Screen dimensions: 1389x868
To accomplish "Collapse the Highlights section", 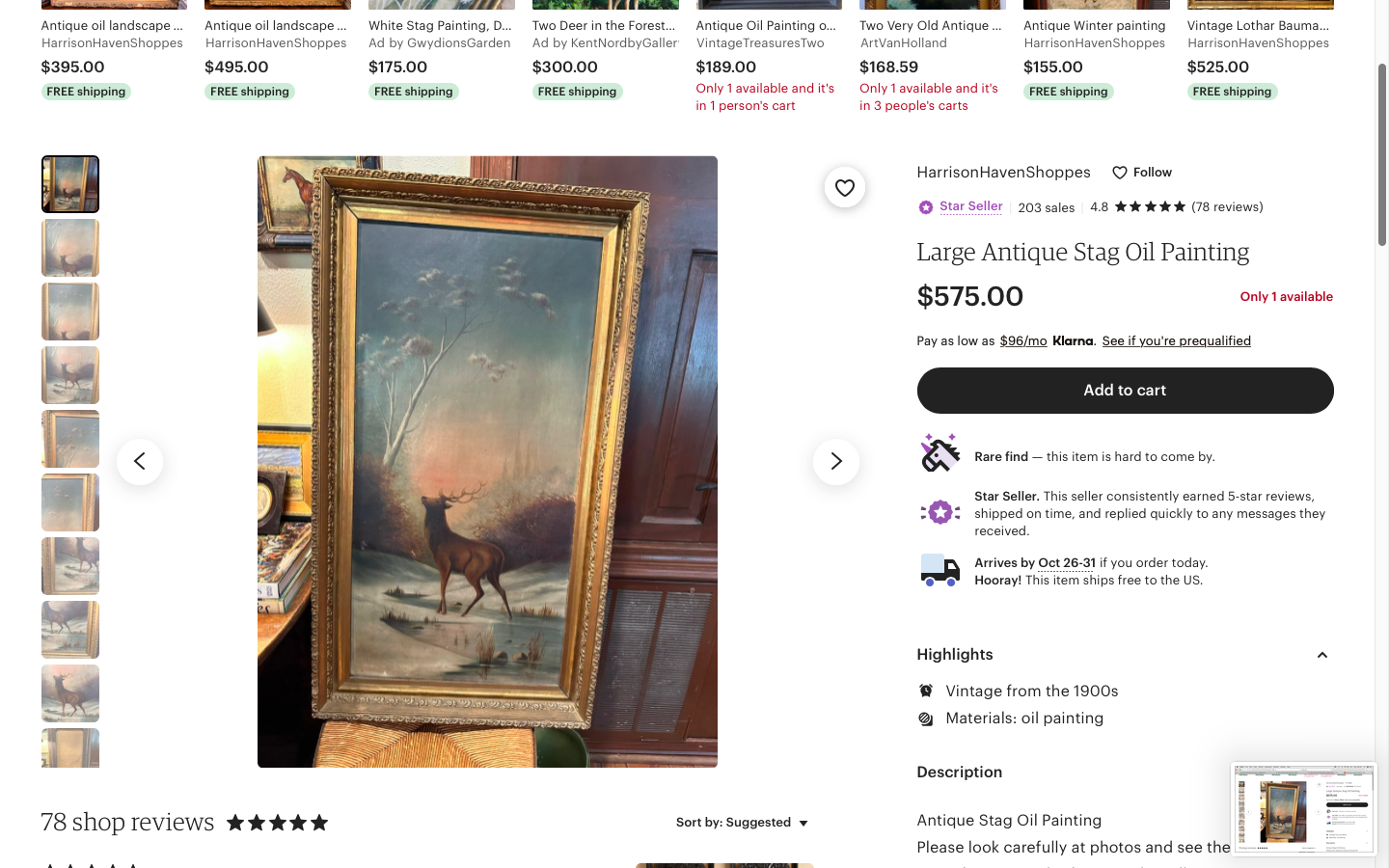I will (x=1321, y=655).
